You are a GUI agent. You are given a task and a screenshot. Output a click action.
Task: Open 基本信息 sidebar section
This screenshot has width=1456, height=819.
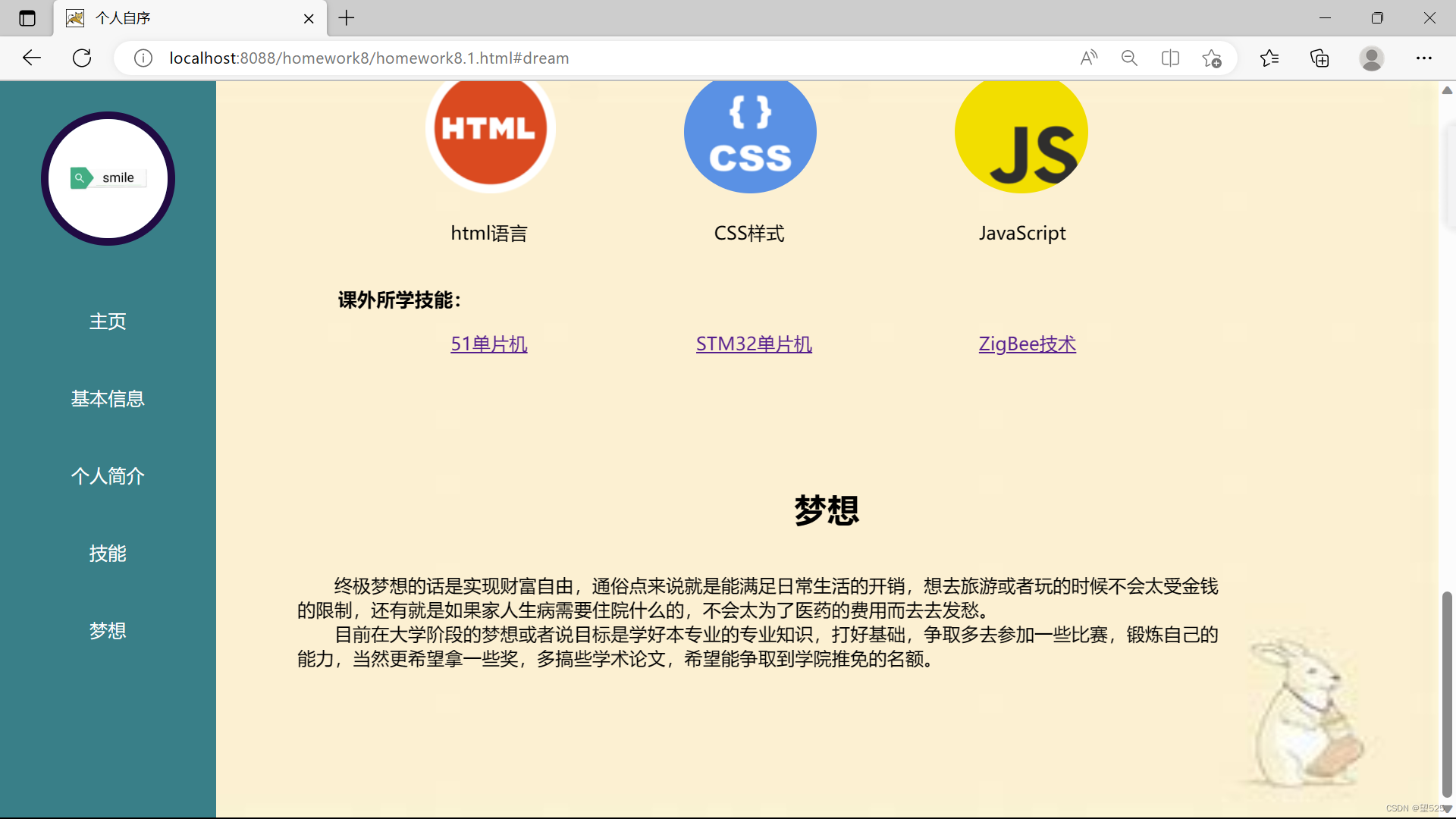click(x=108, y=399)
